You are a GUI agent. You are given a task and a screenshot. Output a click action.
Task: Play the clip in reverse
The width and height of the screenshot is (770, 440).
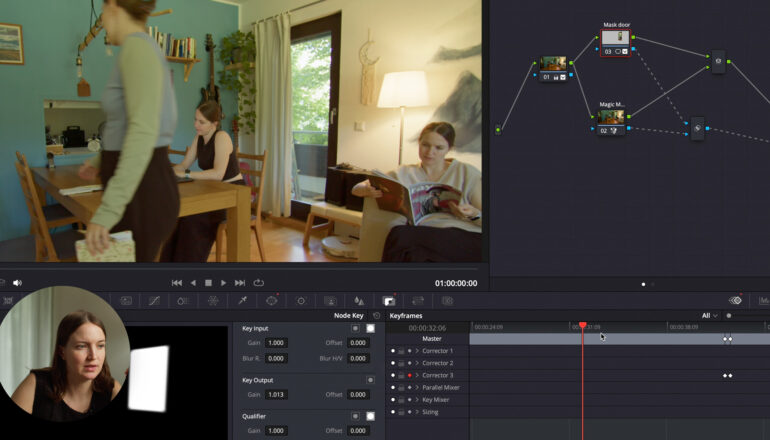pyautogui.click(x=193, y=283)
